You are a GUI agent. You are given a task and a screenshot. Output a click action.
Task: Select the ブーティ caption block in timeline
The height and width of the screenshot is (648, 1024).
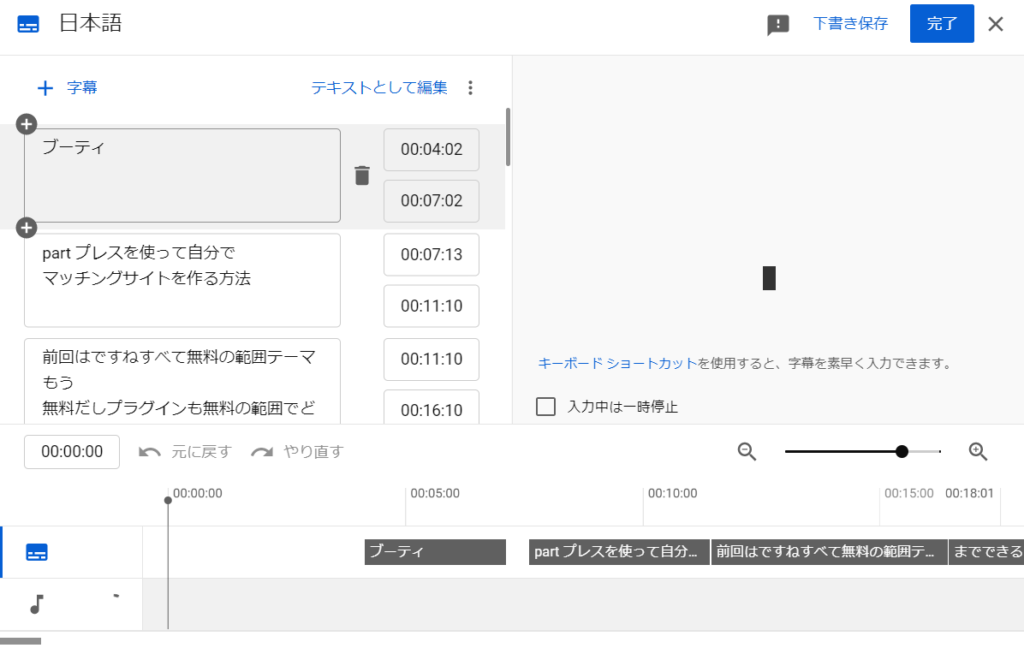pos(435,552)
